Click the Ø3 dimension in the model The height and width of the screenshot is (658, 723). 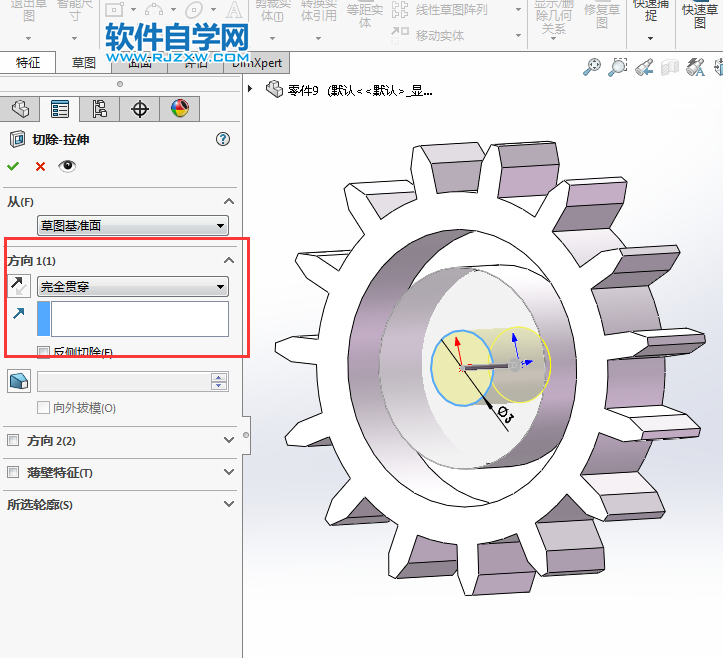[x=505, y=415]
